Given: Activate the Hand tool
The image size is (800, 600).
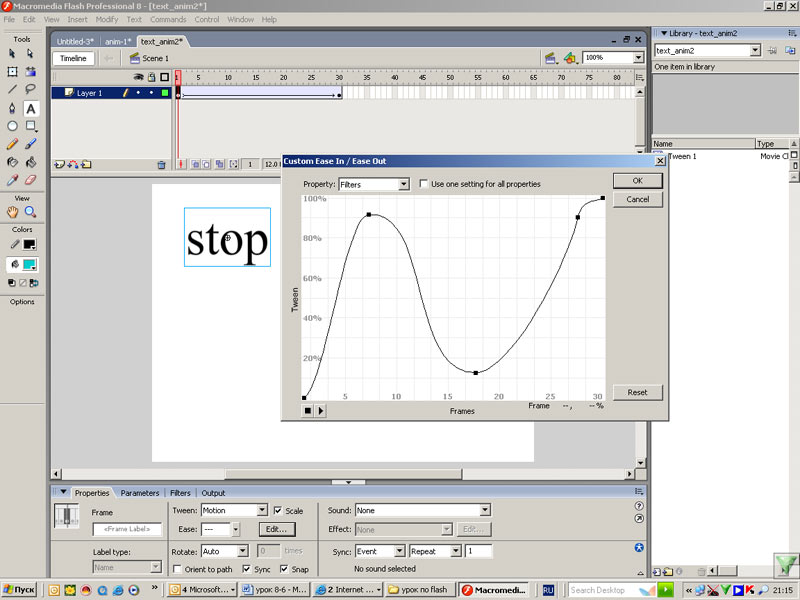Looking at the screenshot, I should click(12, 212).
